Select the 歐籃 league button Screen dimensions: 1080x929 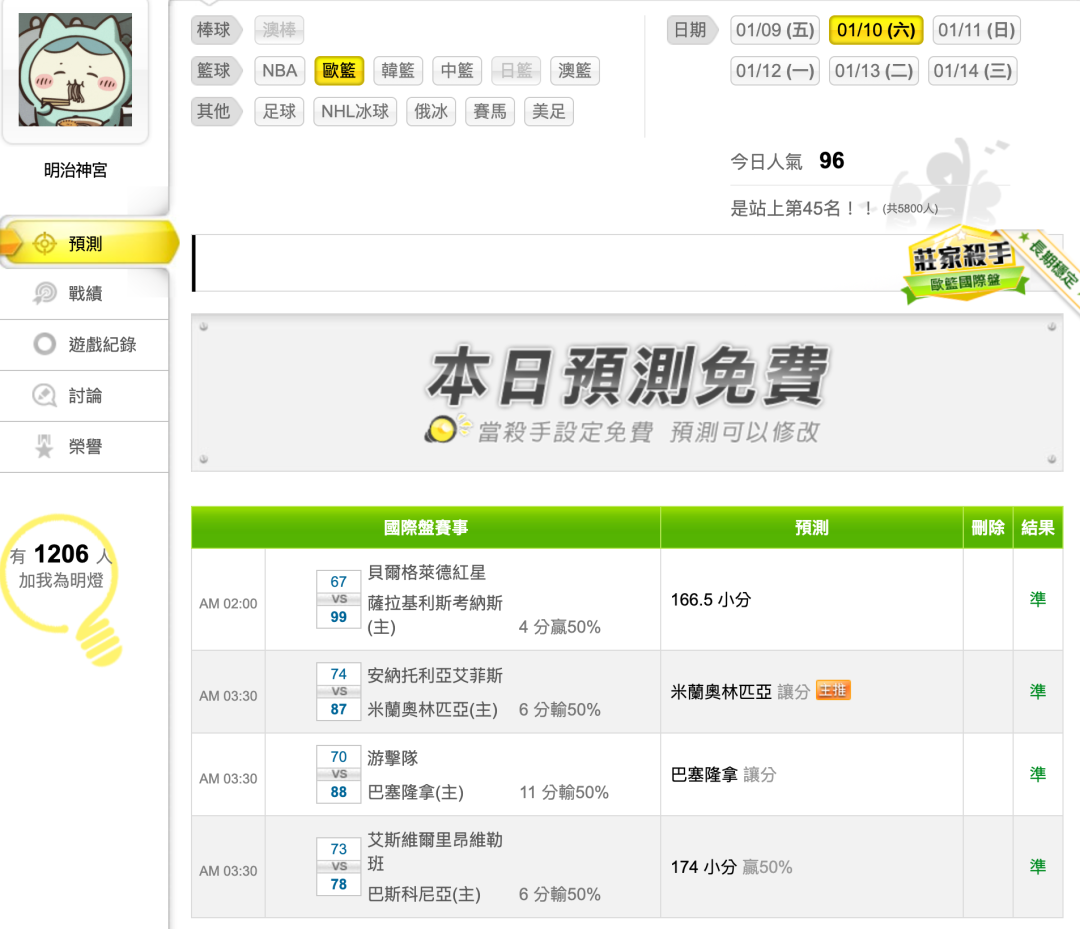[339, 70]
